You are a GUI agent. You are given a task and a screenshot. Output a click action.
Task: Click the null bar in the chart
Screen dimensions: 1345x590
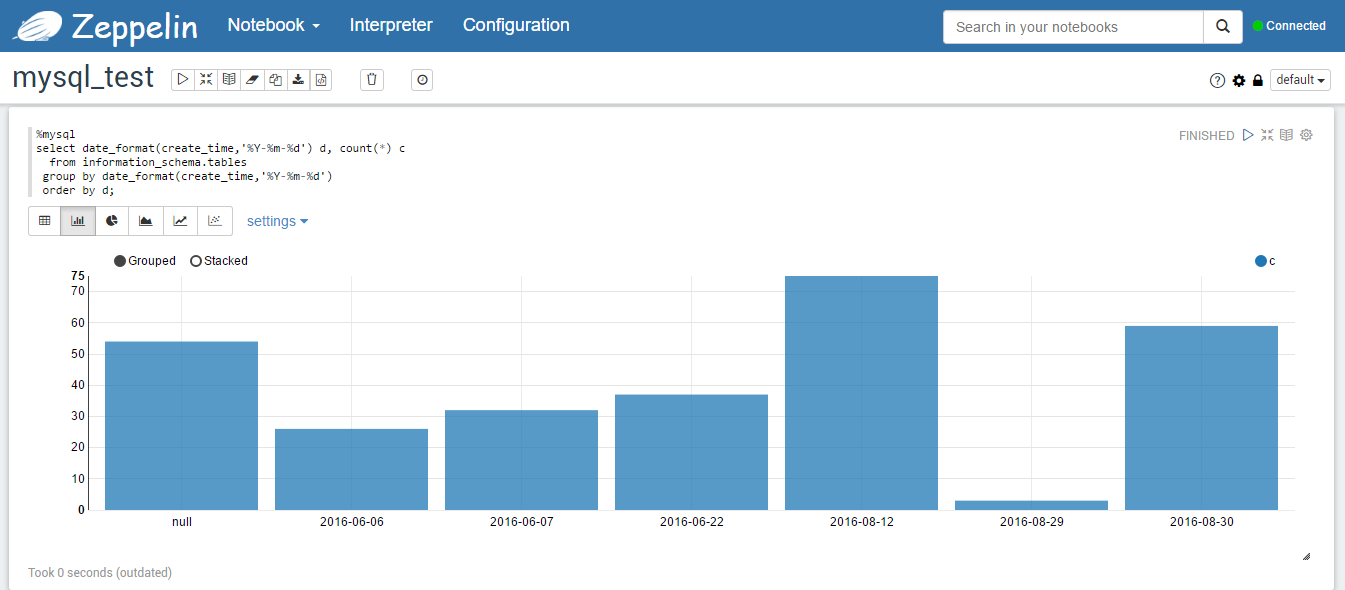point(181,426)
